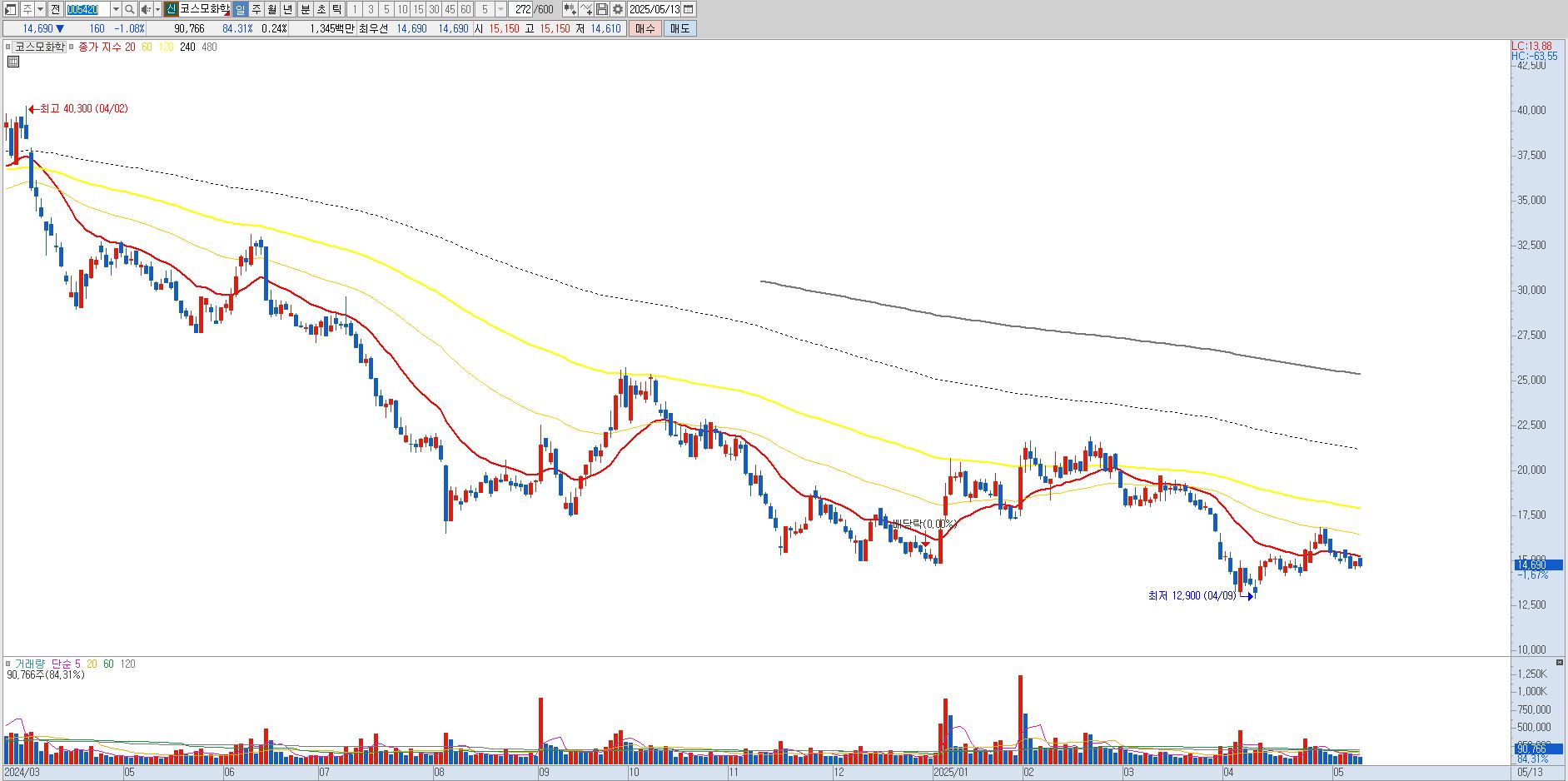Image resolution: width=1568 pixels, height=781 pixels.
Task: Switch to the 월 (monthly) period button
Action: [272, 9]
